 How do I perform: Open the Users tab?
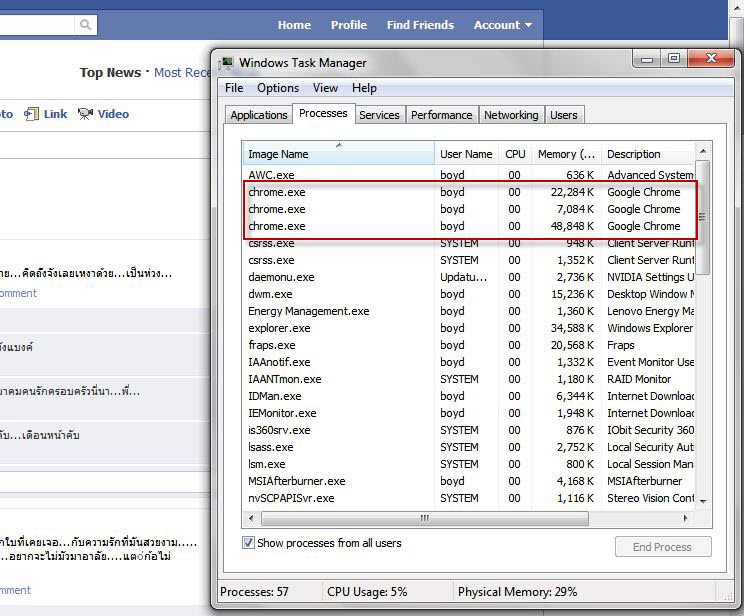coord(564,115)
